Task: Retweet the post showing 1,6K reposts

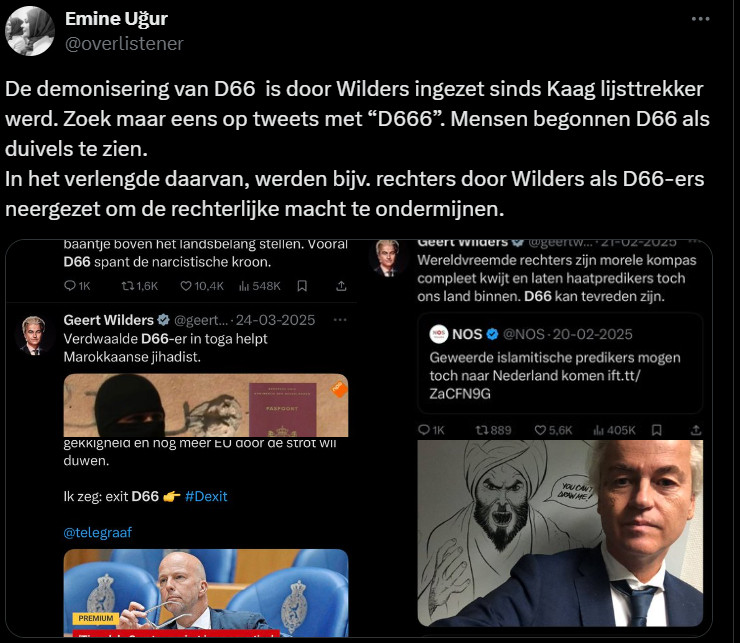Action: (139, 286)
